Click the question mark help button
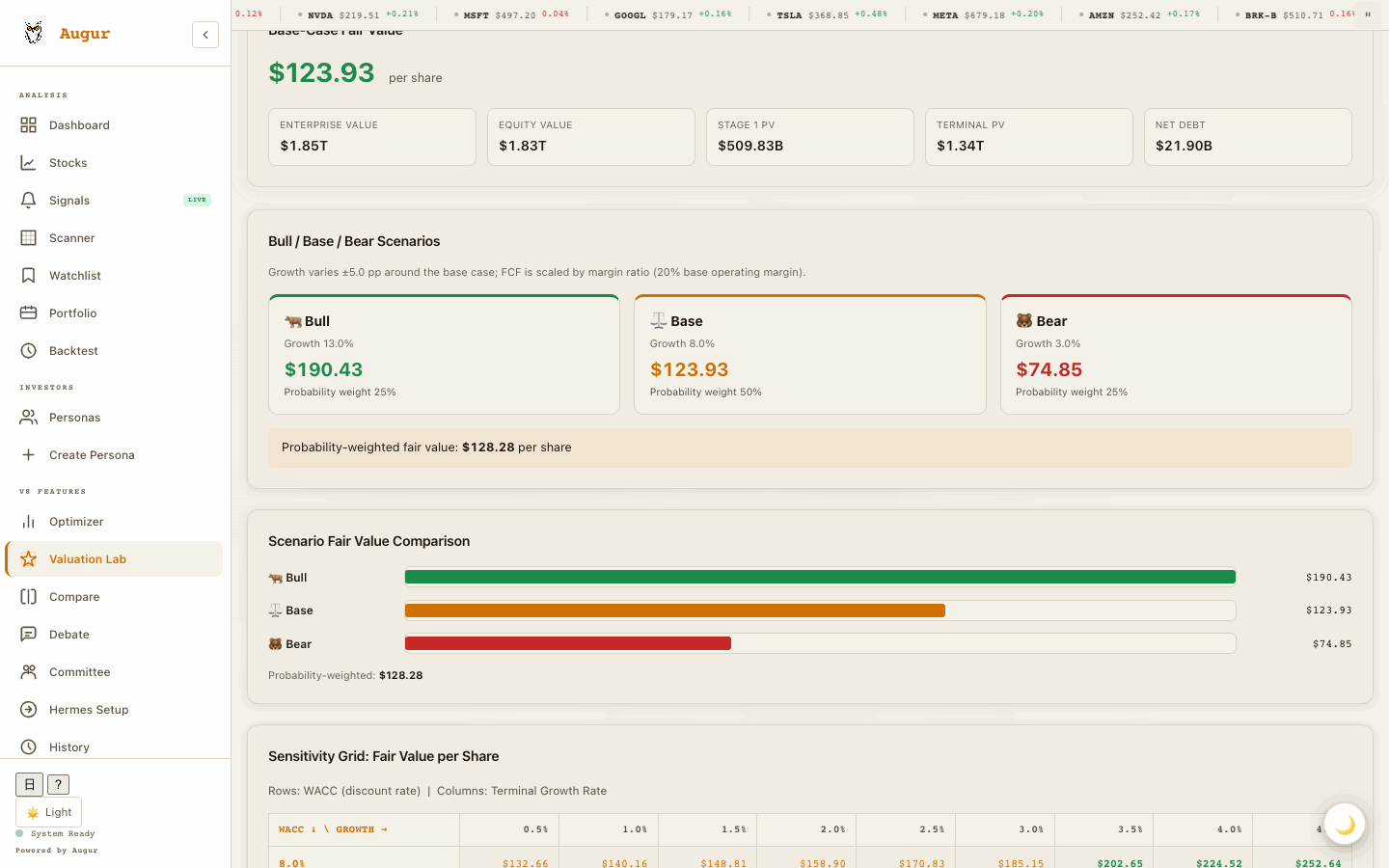Screen dimensions: 1389x868 click(x=58, y=784)
